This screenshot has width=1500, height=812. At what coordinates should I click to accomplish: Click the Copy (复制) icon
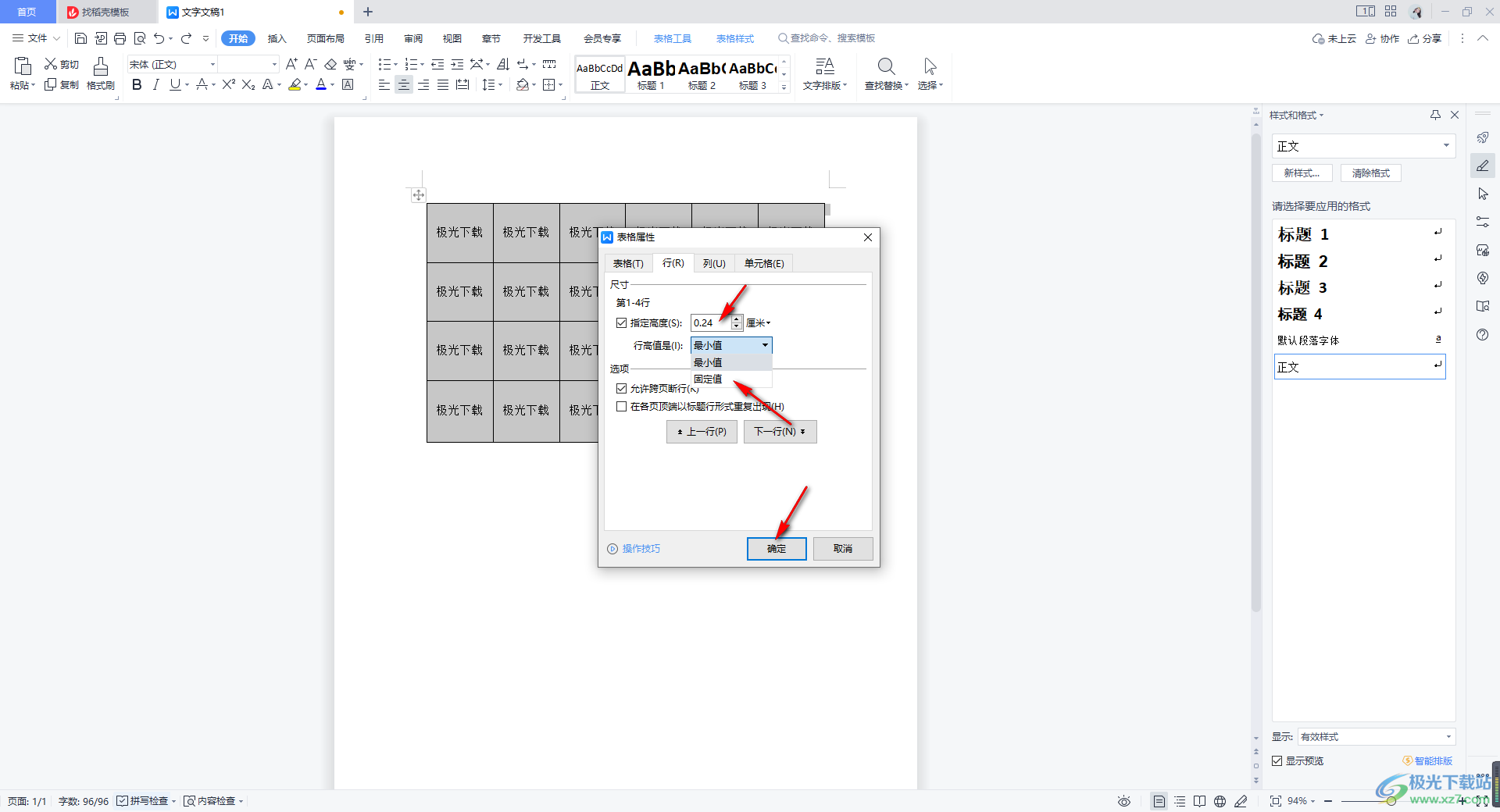[x=51, y=84]
